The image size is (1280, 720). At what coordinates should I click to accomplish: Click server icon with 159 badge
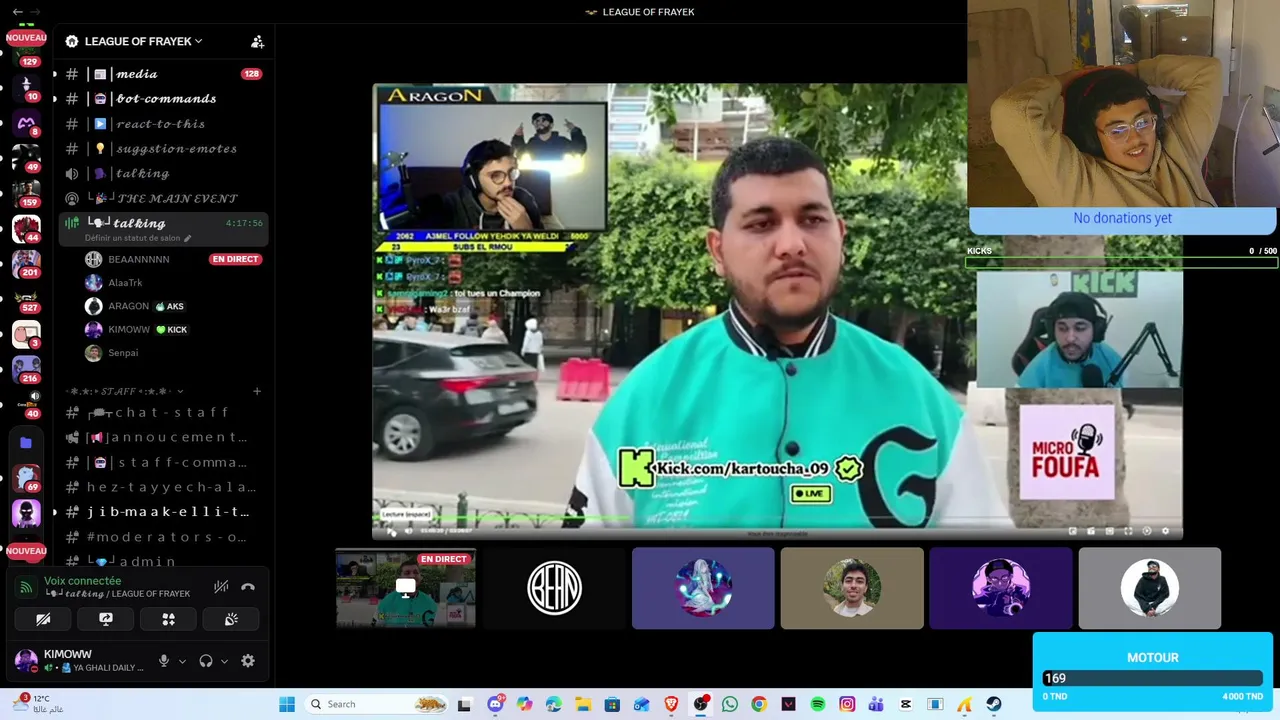click(x=26, y=194)
